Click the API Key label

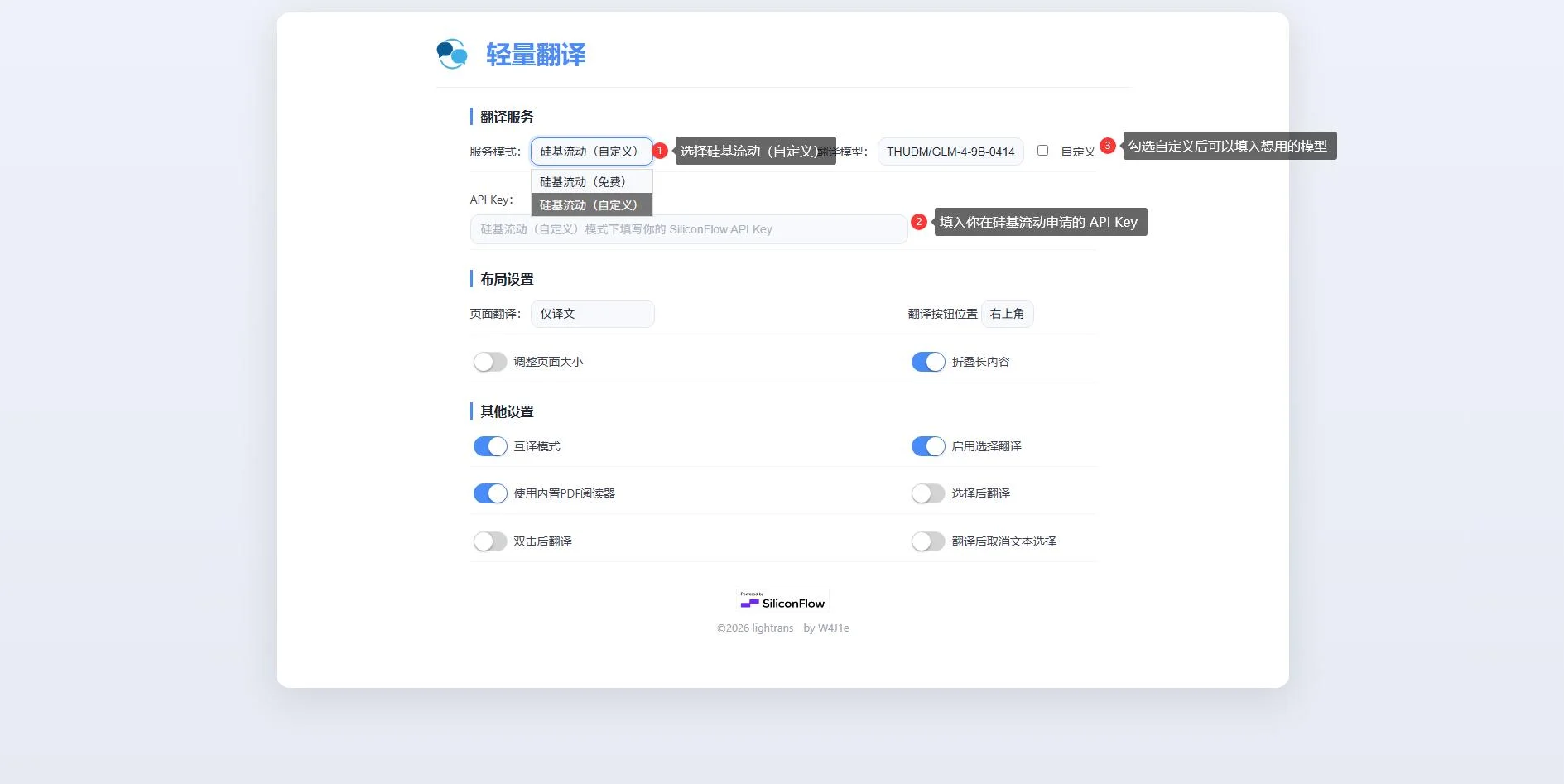(491, 200)
